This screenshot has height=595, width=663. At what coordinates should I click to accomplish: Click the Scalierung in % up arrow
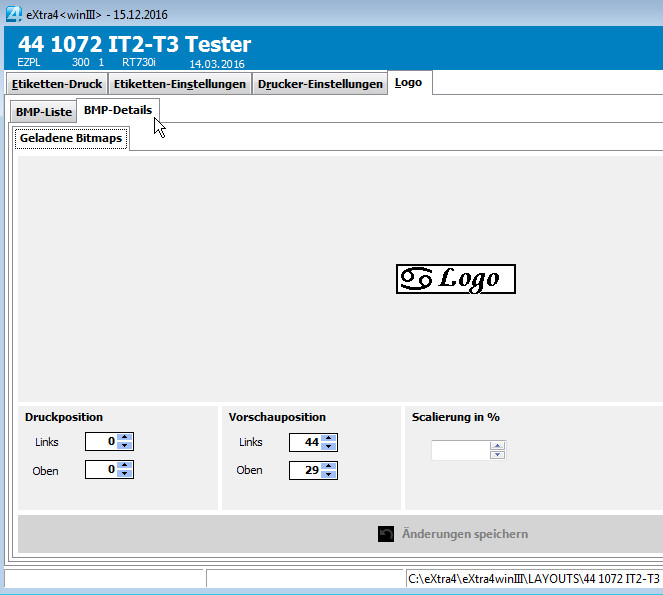497,445
